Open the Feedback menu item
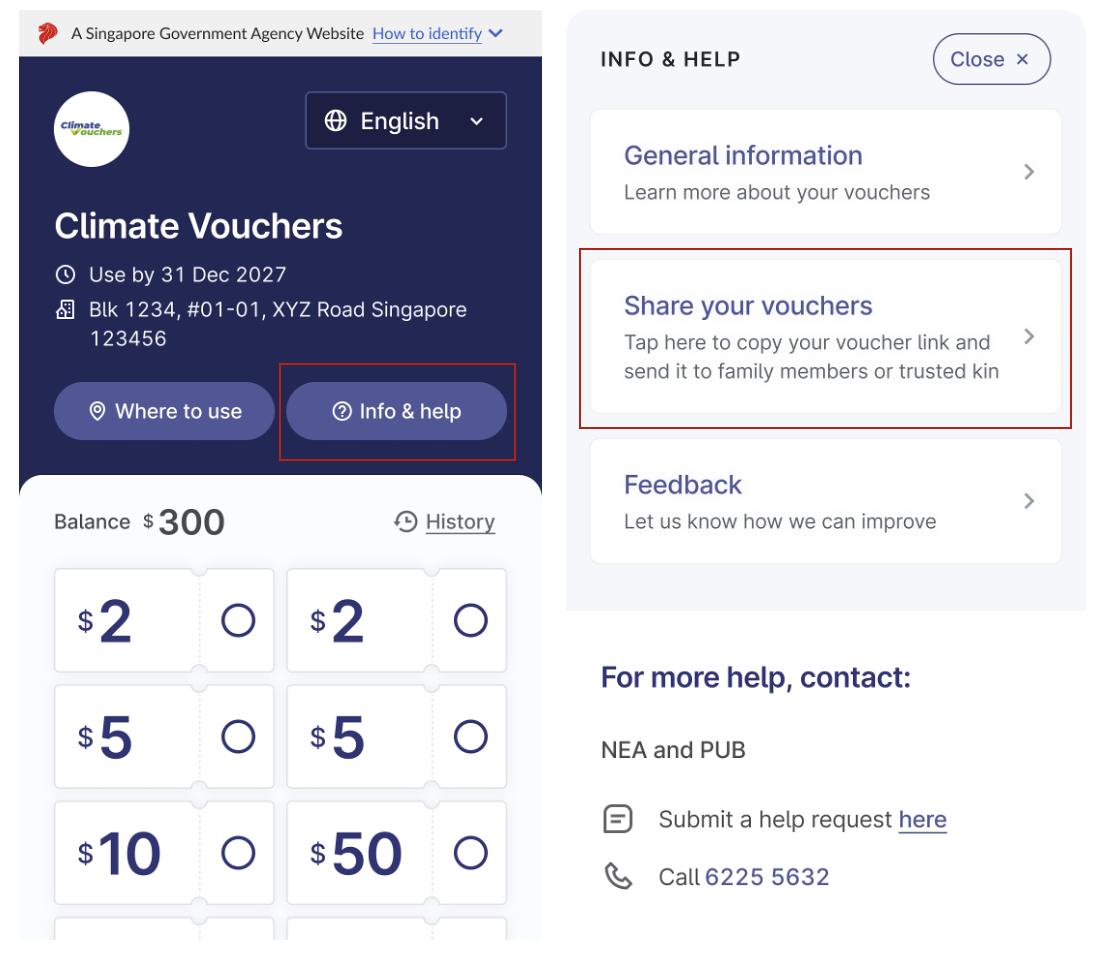Viewport: 1102px width, 958px height. pos(826,501)
